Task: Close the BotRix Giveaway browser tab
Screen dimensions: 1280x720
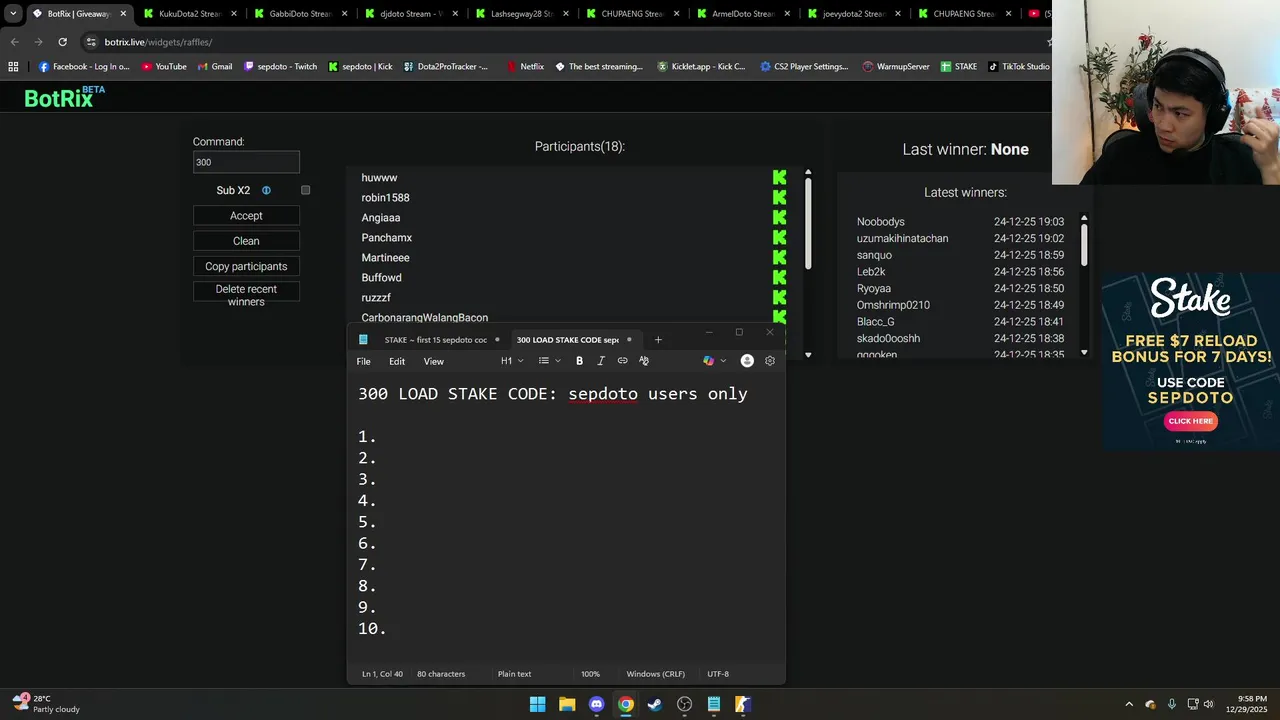Action: click(x=123, y=14)
